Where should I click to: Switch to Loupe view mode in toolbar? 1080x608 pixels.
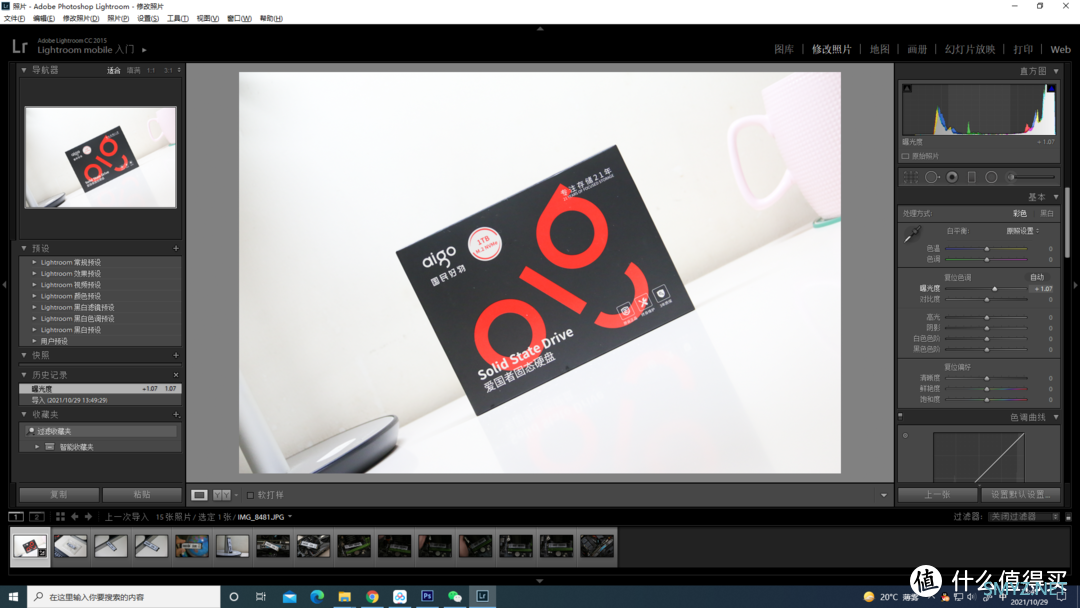pos(199,495)
